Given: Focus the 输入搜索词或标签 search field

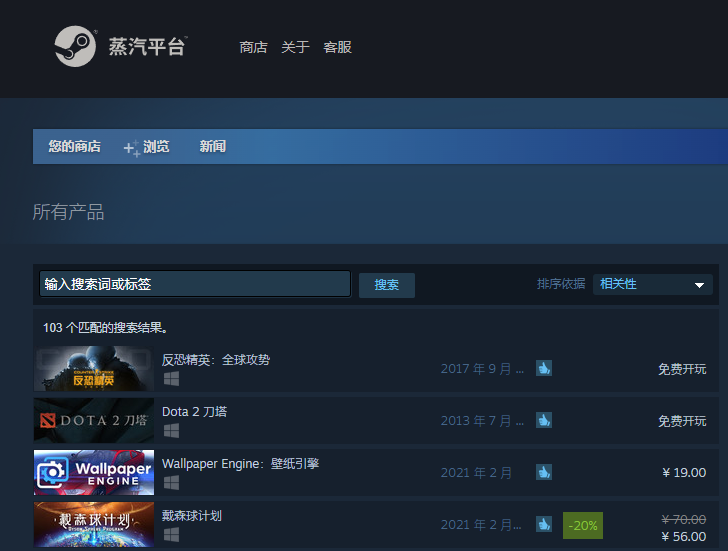Looking at the screenshot, I should pyautogui.click(x=195, y=284).
